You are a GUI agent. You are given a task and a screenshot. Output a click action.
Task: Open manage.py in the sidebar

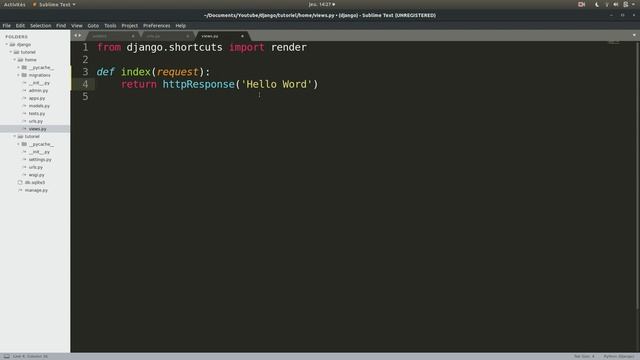pos(36,190)
